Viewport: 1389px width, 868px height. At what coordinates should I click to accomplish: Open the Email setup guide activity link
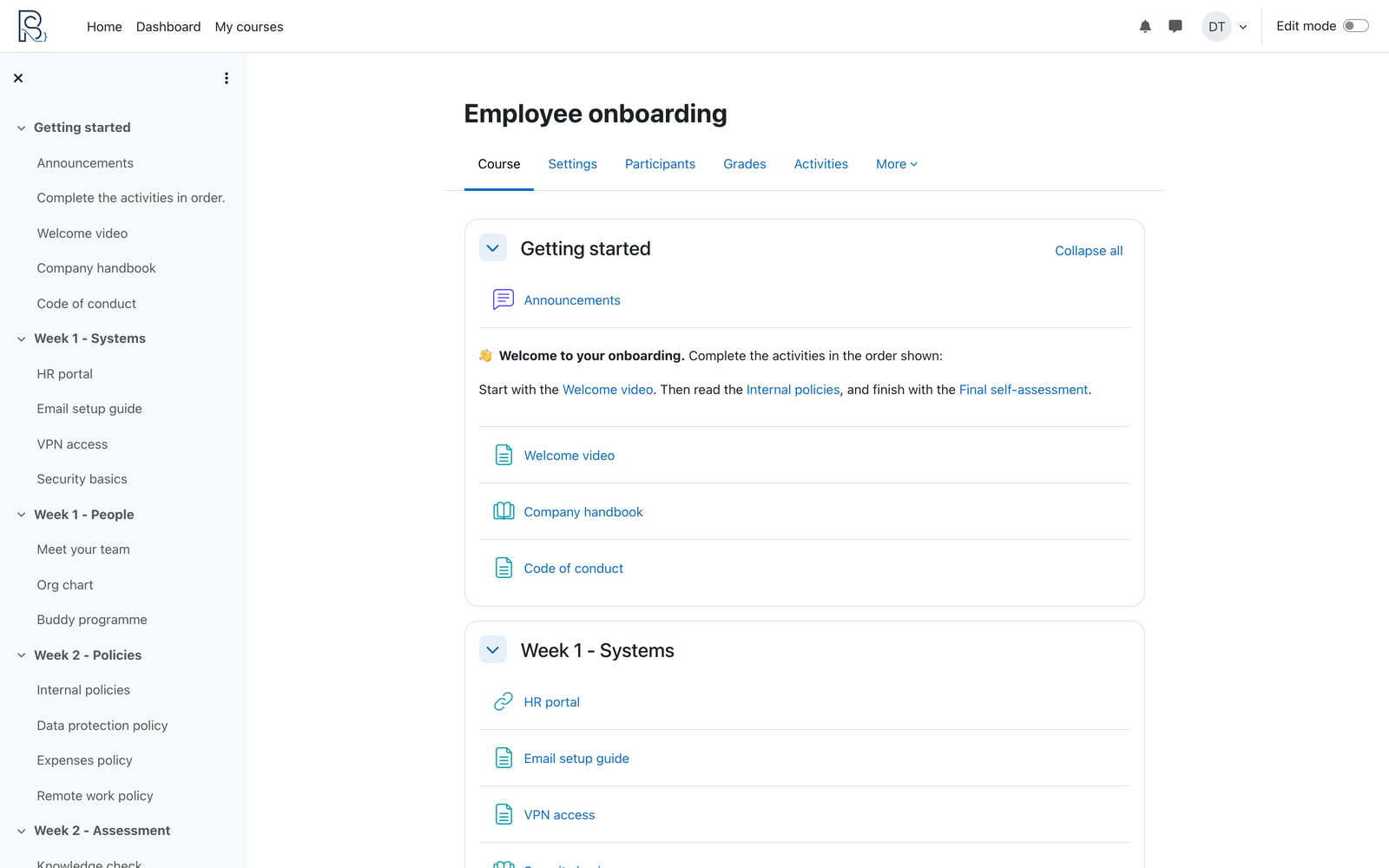click(x=576, y=759)
